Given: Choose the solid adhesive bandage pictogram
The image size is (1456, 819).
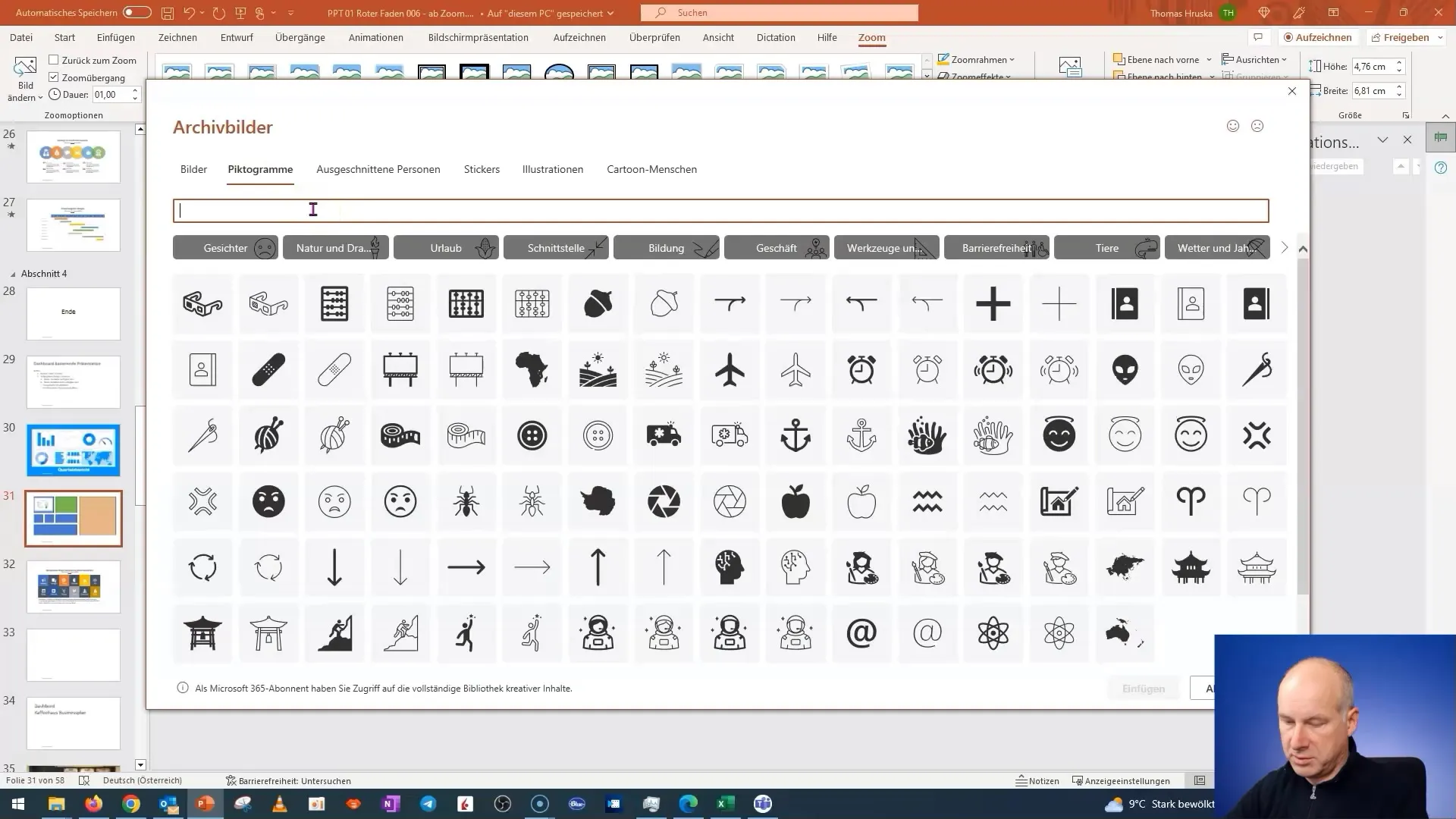Looking at the screenshot, I should click(268, 370).
